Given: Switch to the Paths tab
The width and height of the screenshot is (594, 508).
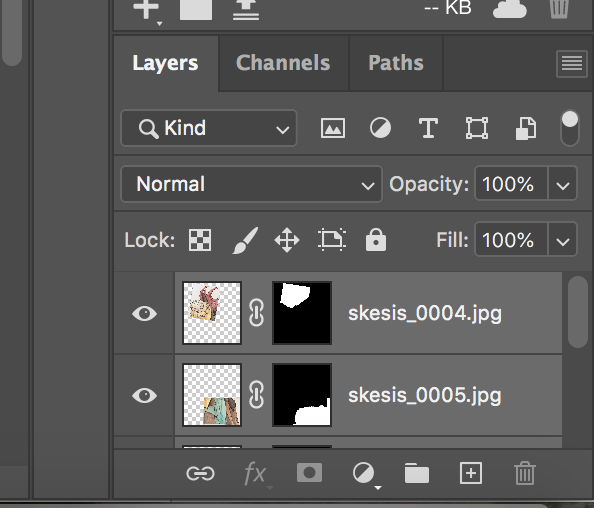Looking at the screenshot, I should [x=396, y=63].
